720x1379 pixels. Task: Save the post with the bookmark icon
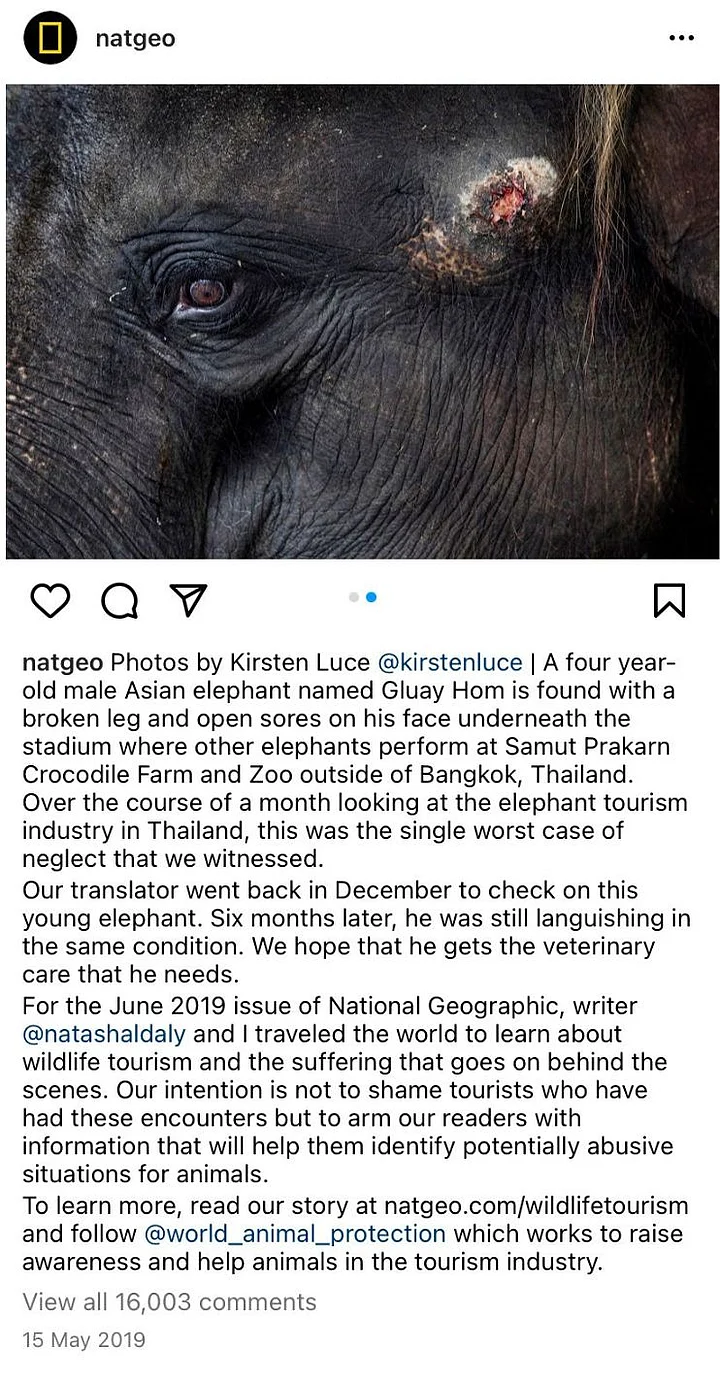coord(669,600)
